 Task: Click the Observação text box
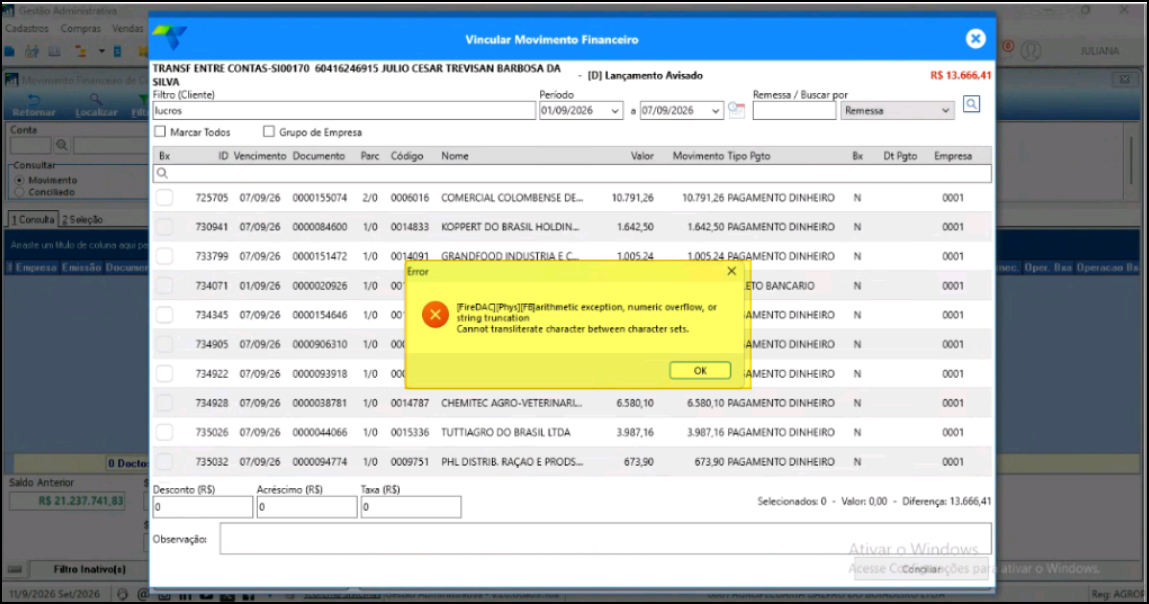[605, 539]
